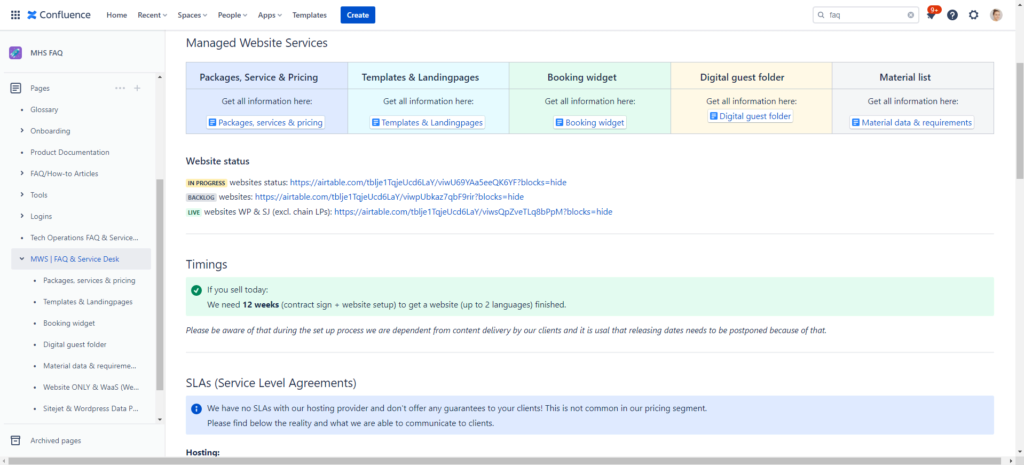
Task: Expand the Product Documentation tree item
Action: tap(22, 152)
